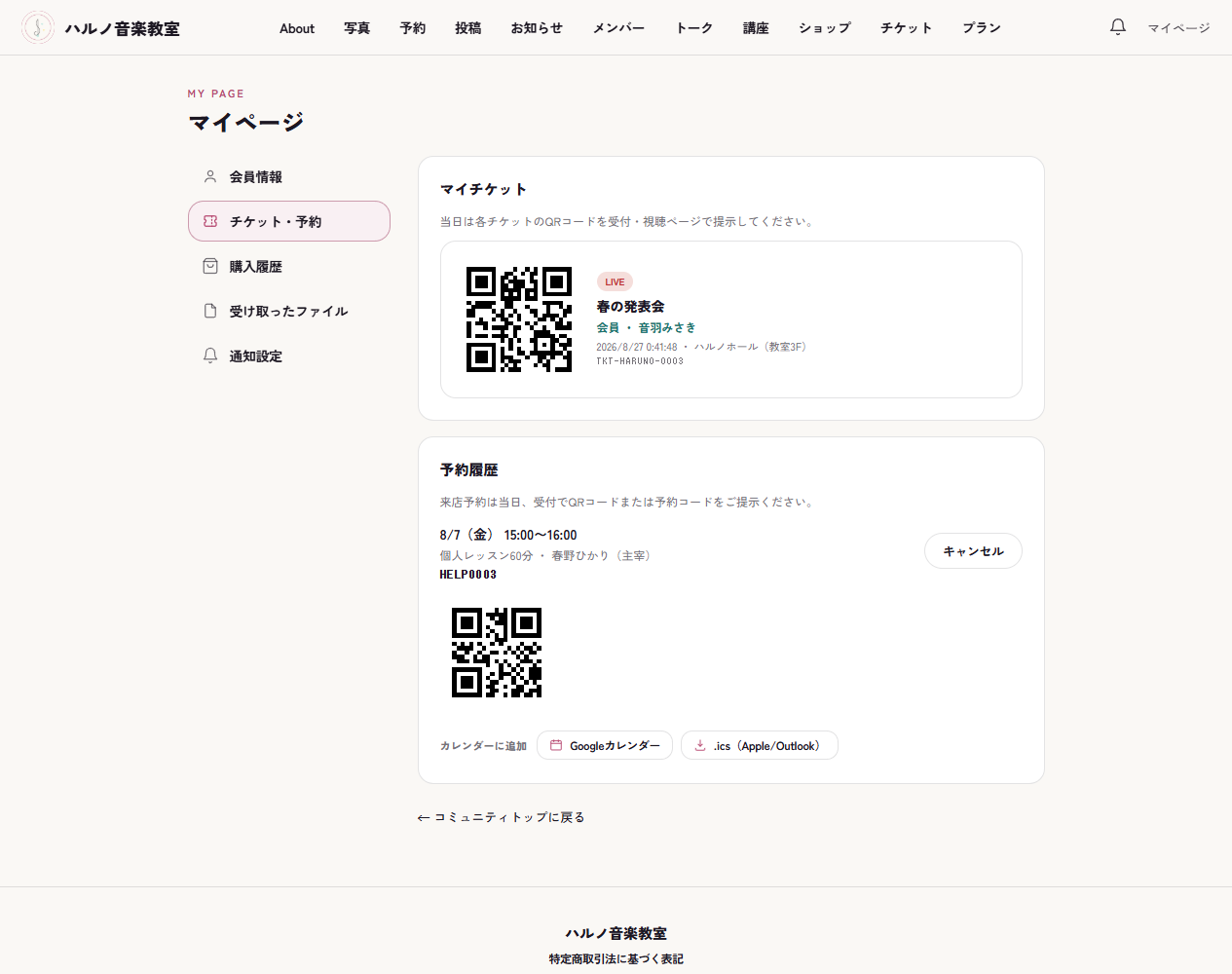Viewport: 1232px width, 974px height.
Task: Select 投稿 in the top navigation
Action: [x=468, y=28]
